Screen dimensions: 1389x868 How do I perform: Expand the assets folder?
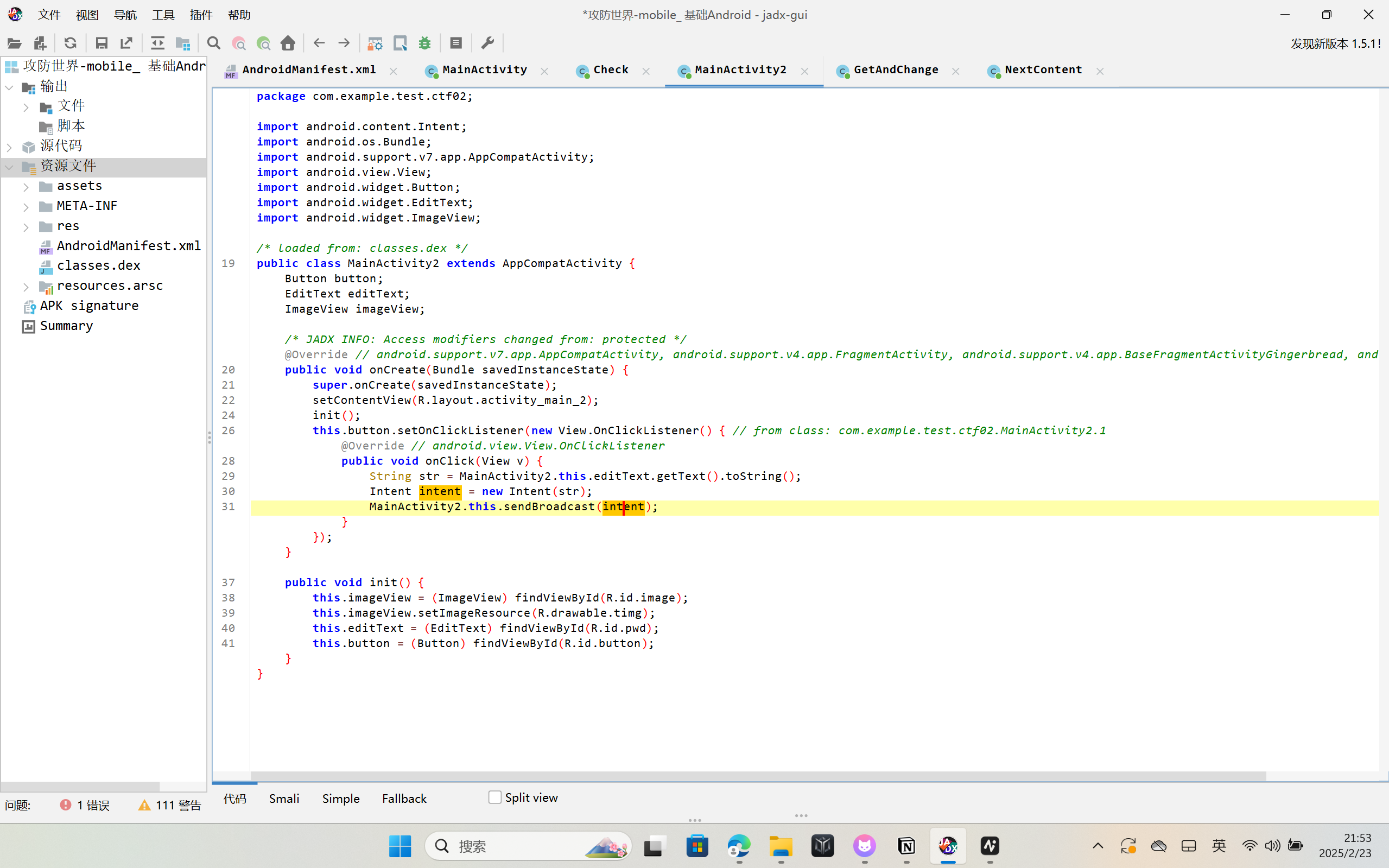point(26,187)
